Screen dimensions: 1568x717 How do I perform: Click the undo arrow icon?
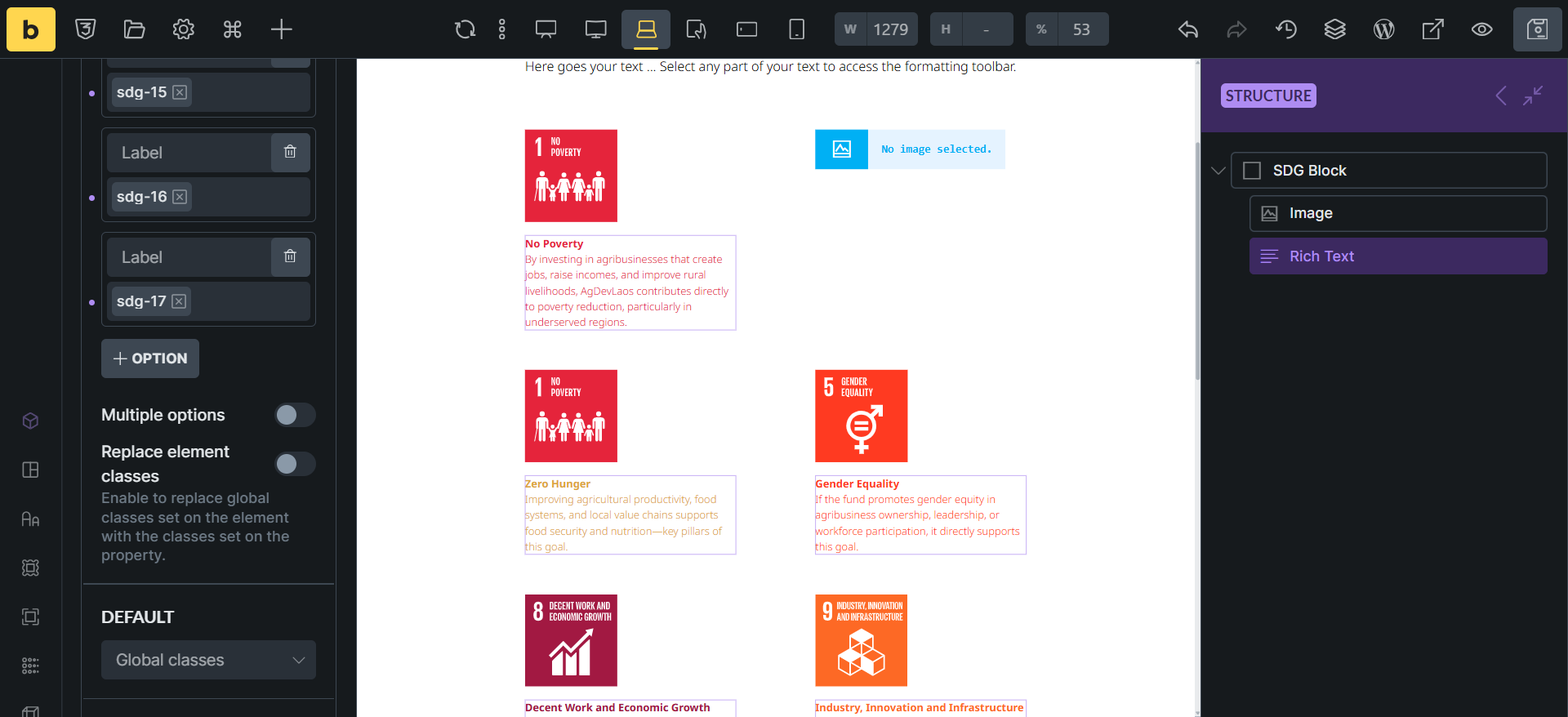1188,29
